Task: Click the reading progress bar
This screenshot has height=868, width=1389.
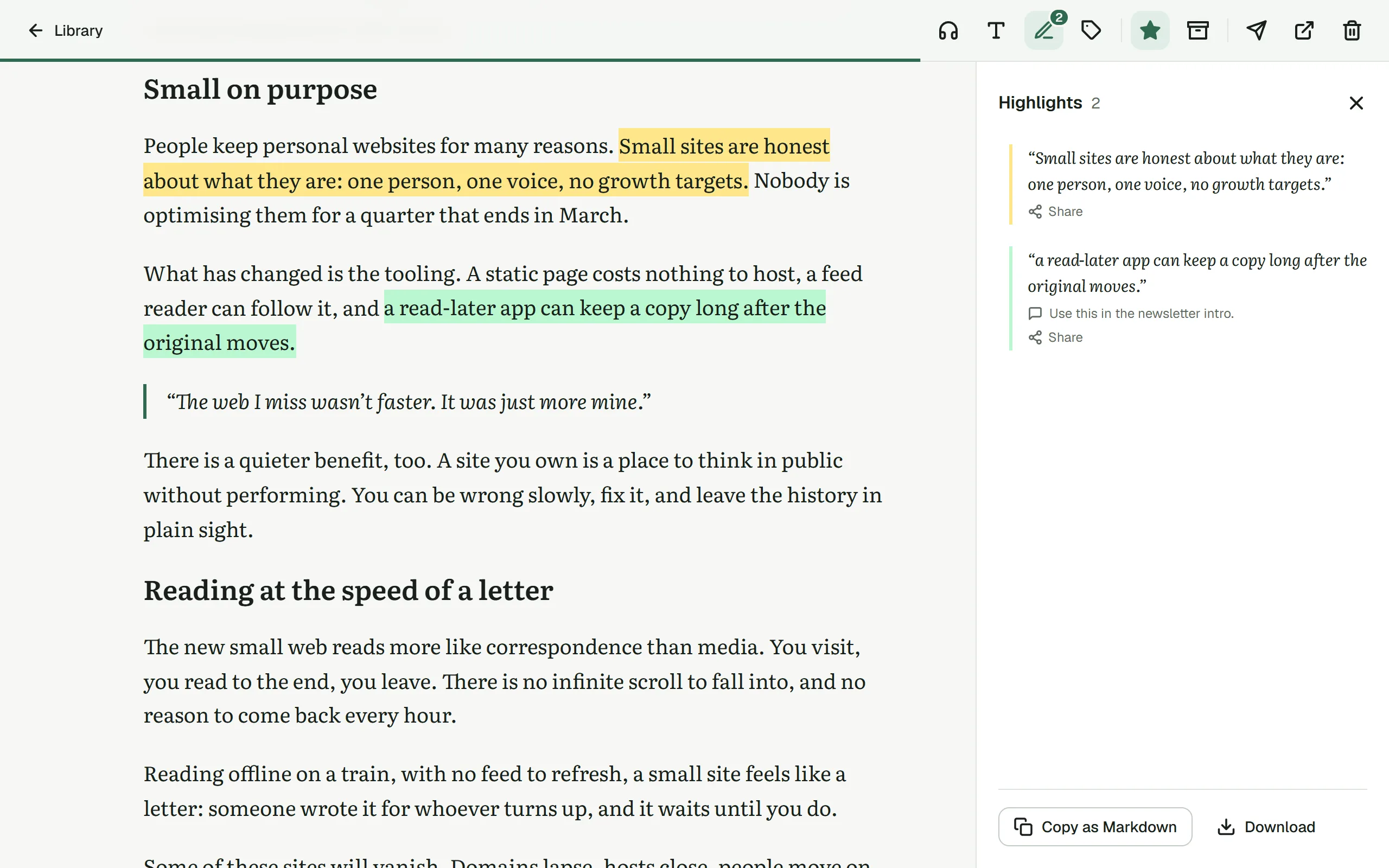Action: [460, 60]
